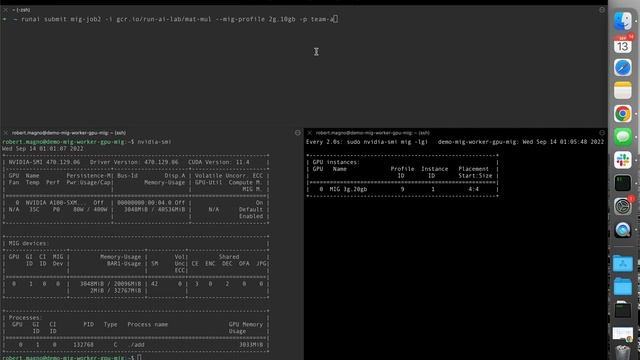The height and width of the screenshot is (360, 640).
Task: Open the plain blue folder in the dock
Action: coord(622,287)
